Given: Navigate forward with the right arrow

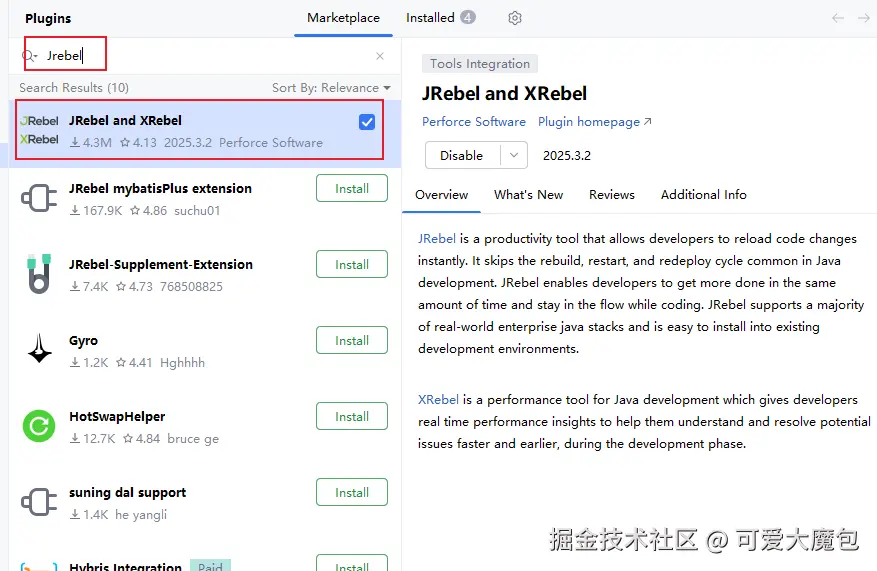Looking at the screenshot, I should [x=864, y=18].
